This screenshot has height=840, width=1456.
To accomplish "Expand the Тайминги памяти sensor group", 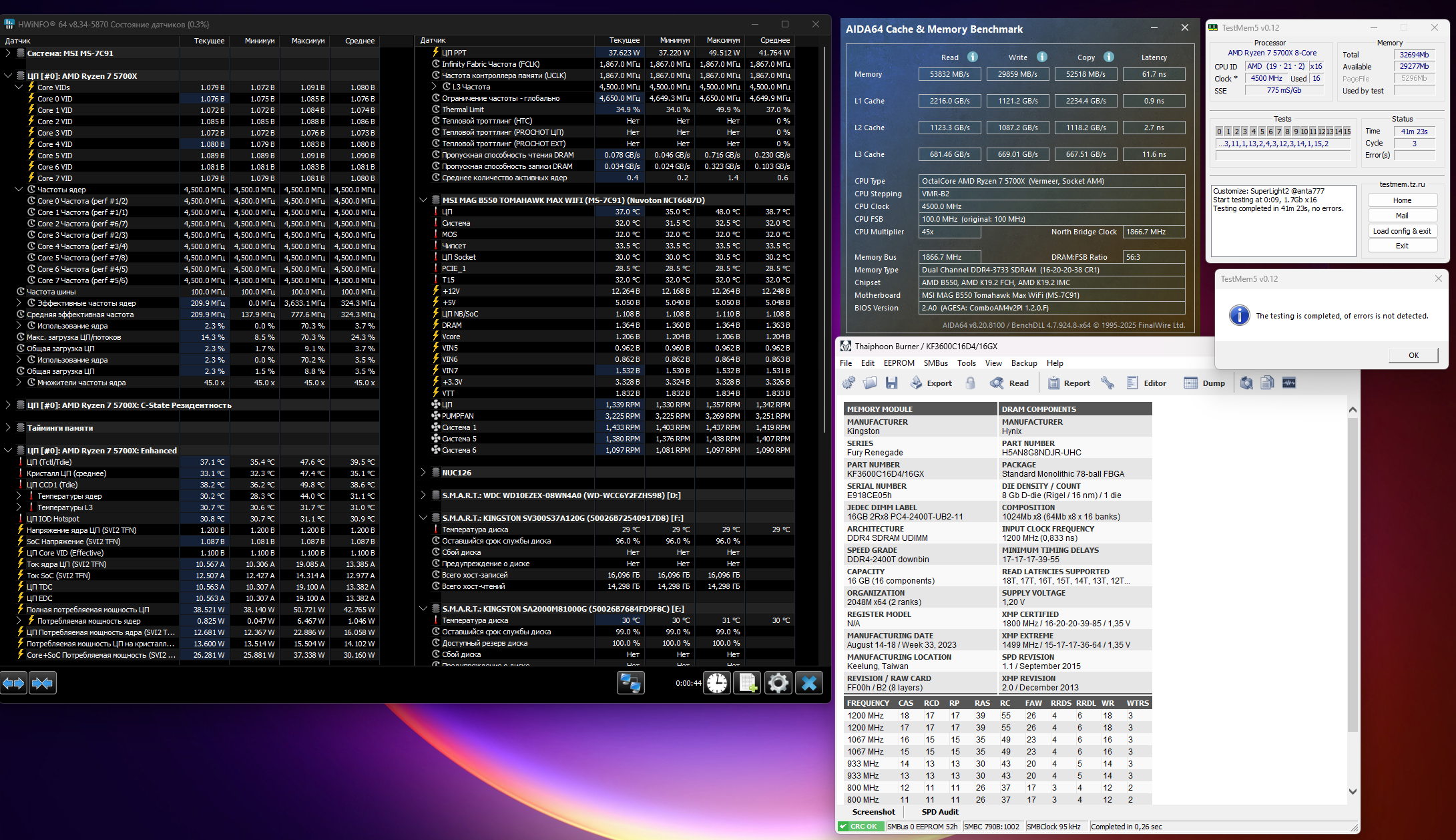I will (x=8, y=428).
